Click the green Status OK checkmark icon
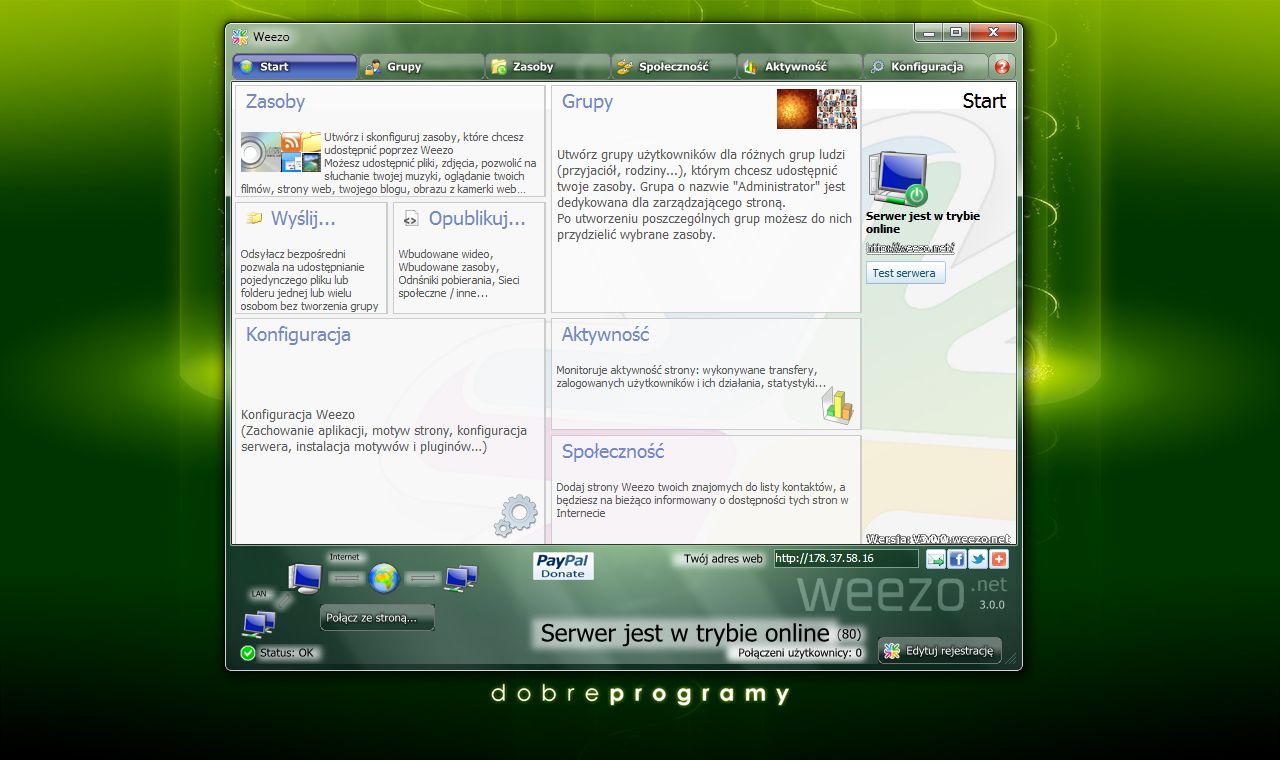 tap(248, 653)
